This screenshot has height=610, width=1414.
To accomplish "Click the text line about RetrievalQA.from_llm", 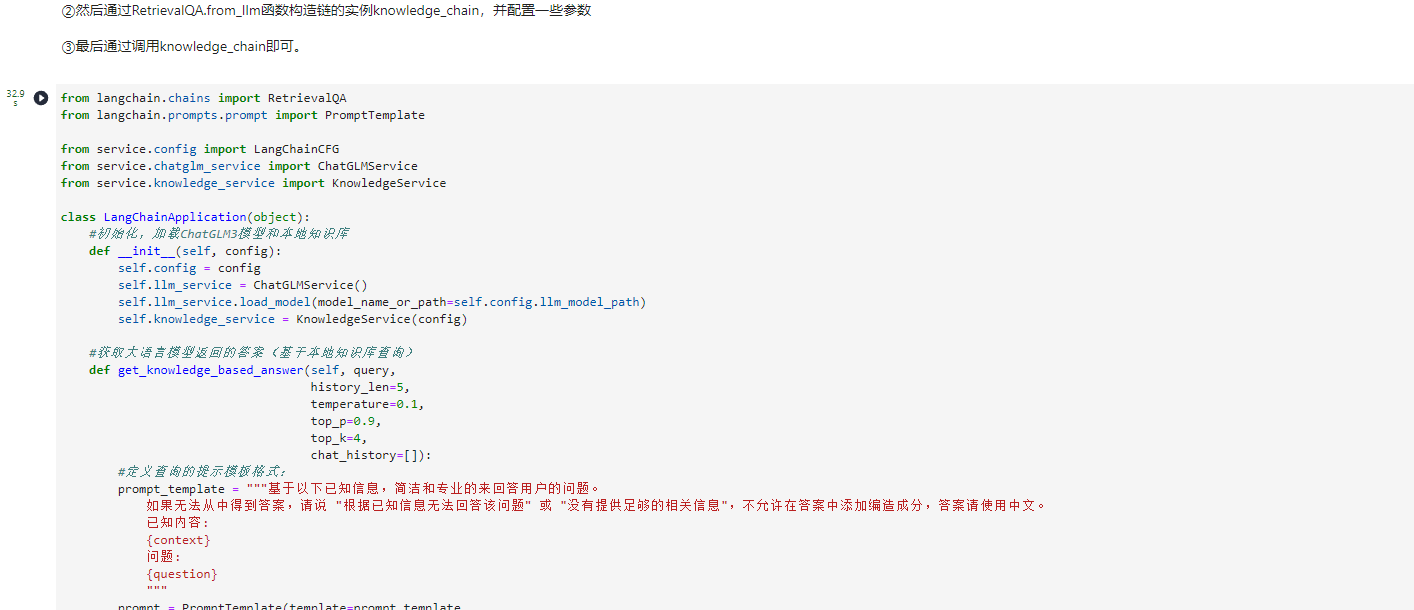I will [x=326, y=11].
